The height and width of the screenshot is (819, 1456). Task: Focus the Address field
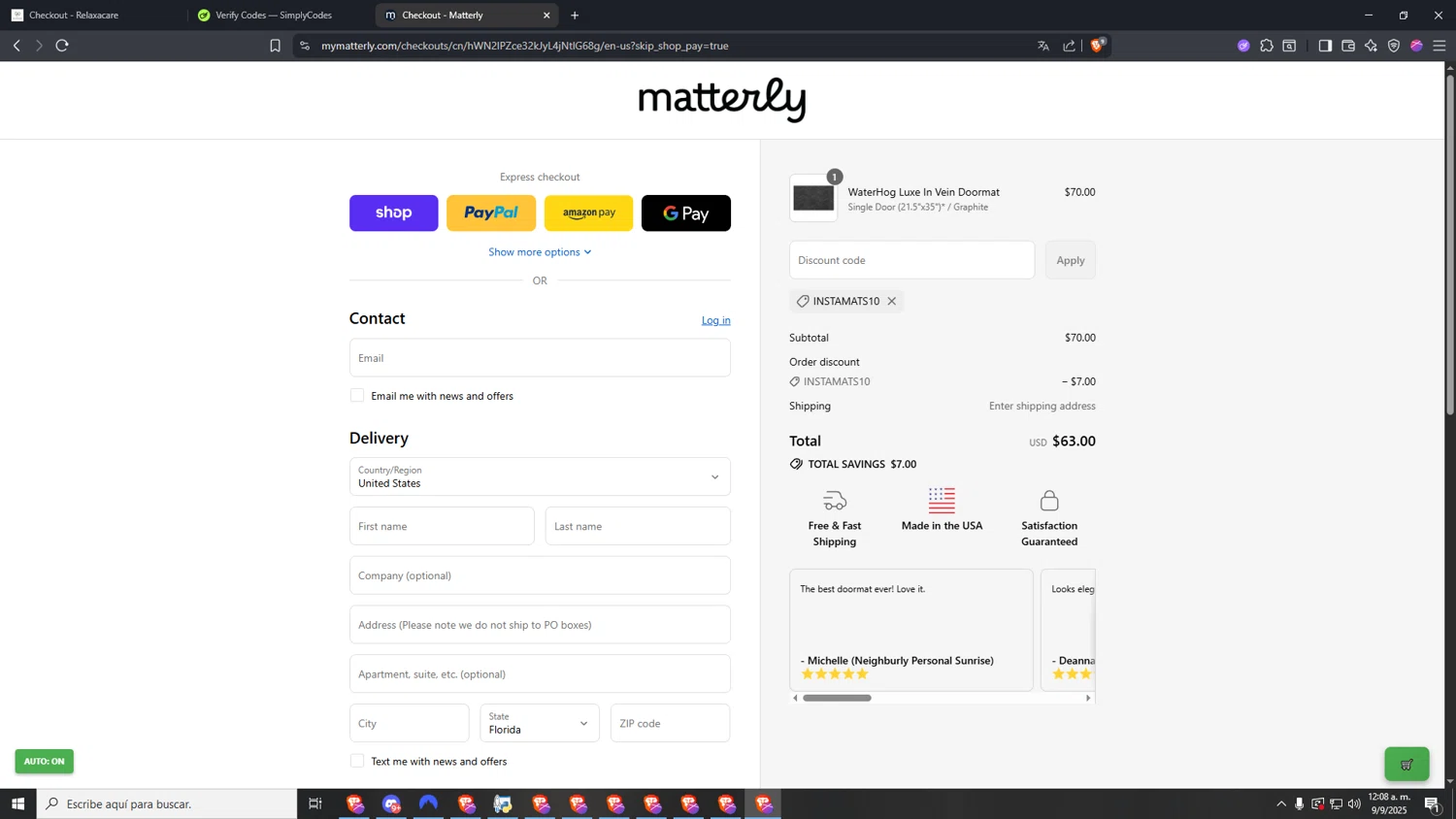(x=540, y=625)
